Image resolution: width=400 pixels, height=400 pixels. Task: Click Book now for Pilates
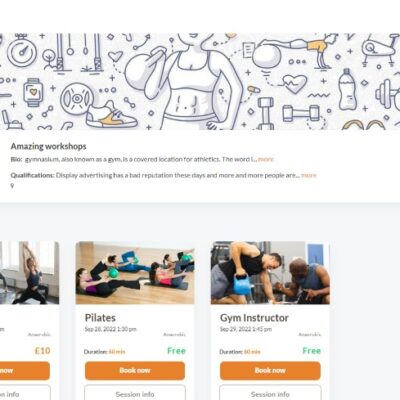135,371
